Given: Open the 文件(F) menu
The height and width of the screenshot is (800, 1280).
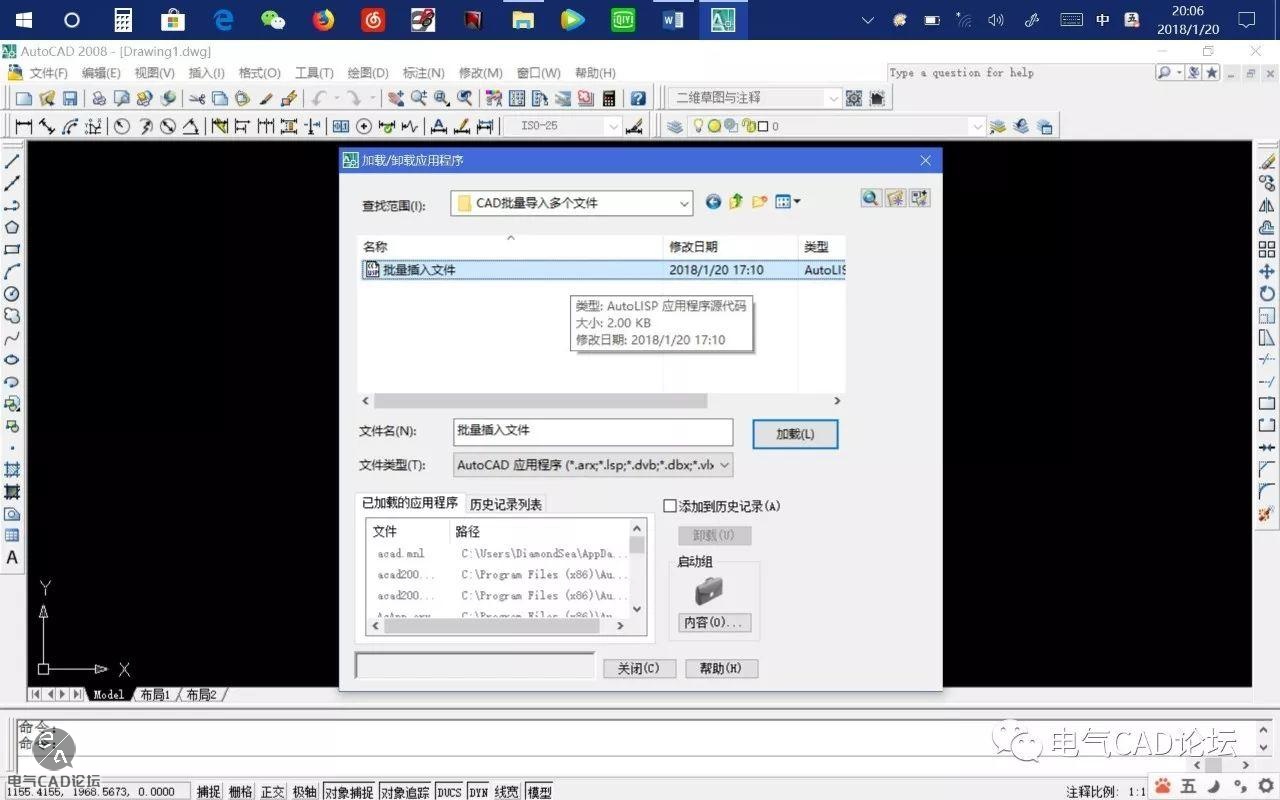Looking at the screenshot, I should click(48, 73).
